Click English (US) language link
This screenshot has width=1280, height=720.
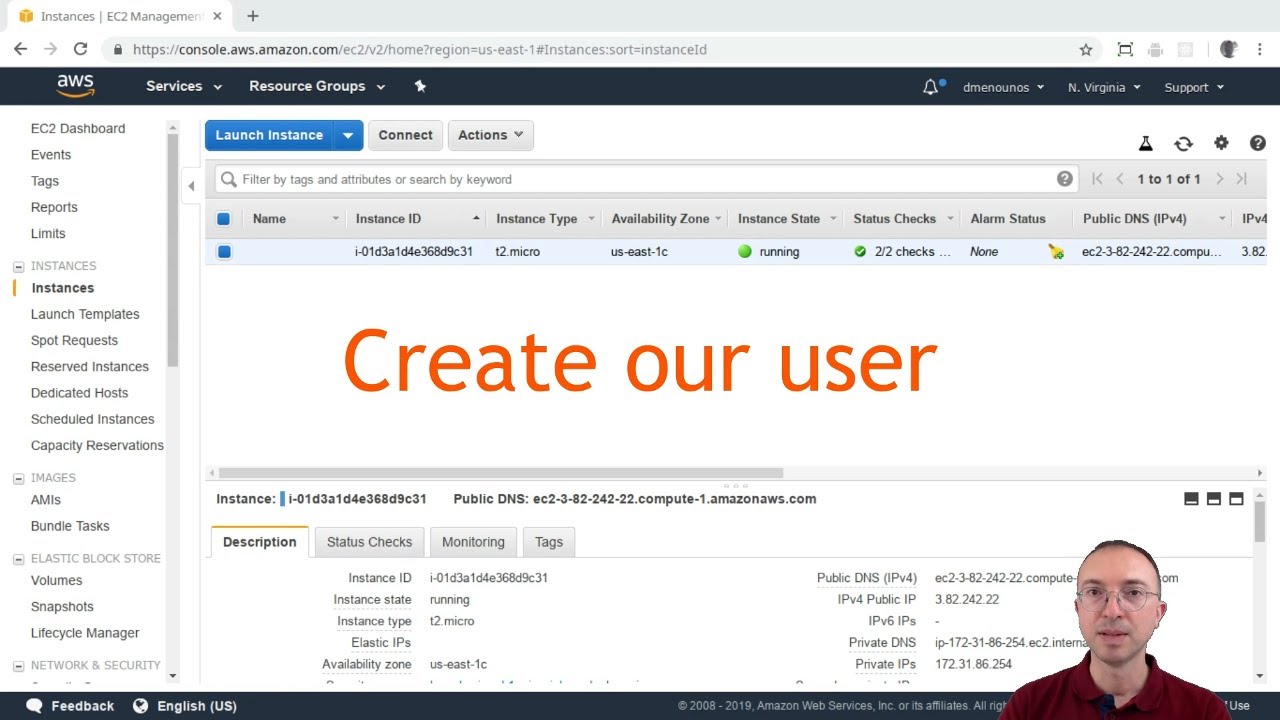coord(197,706)
